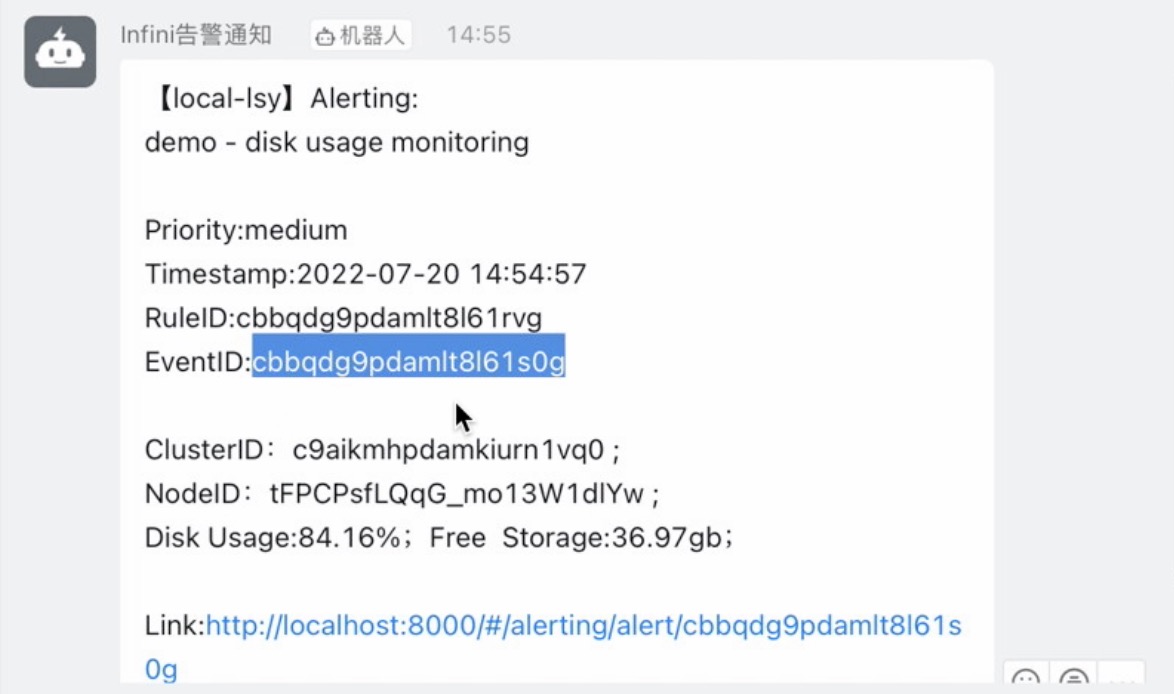This screenshot has width=1174, height=694.
Task: Click the 14:55 message time
Action: pos(478,35)
